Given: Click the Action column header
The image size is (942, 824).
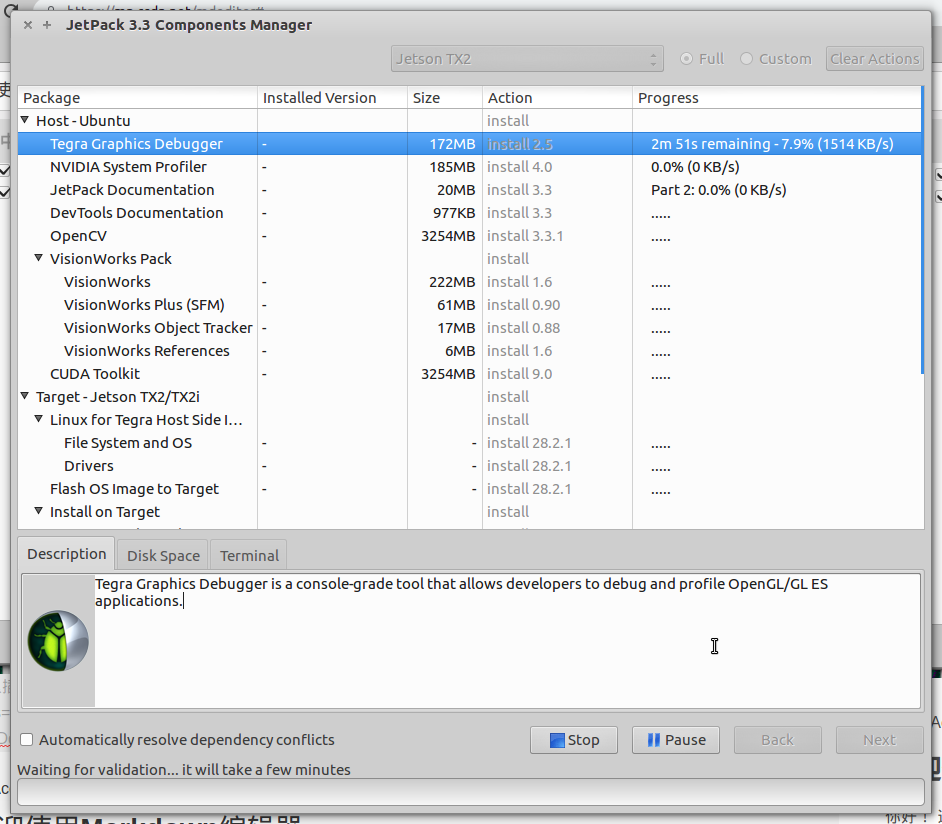Looking at the screenshot, I should tap(557, 97).
